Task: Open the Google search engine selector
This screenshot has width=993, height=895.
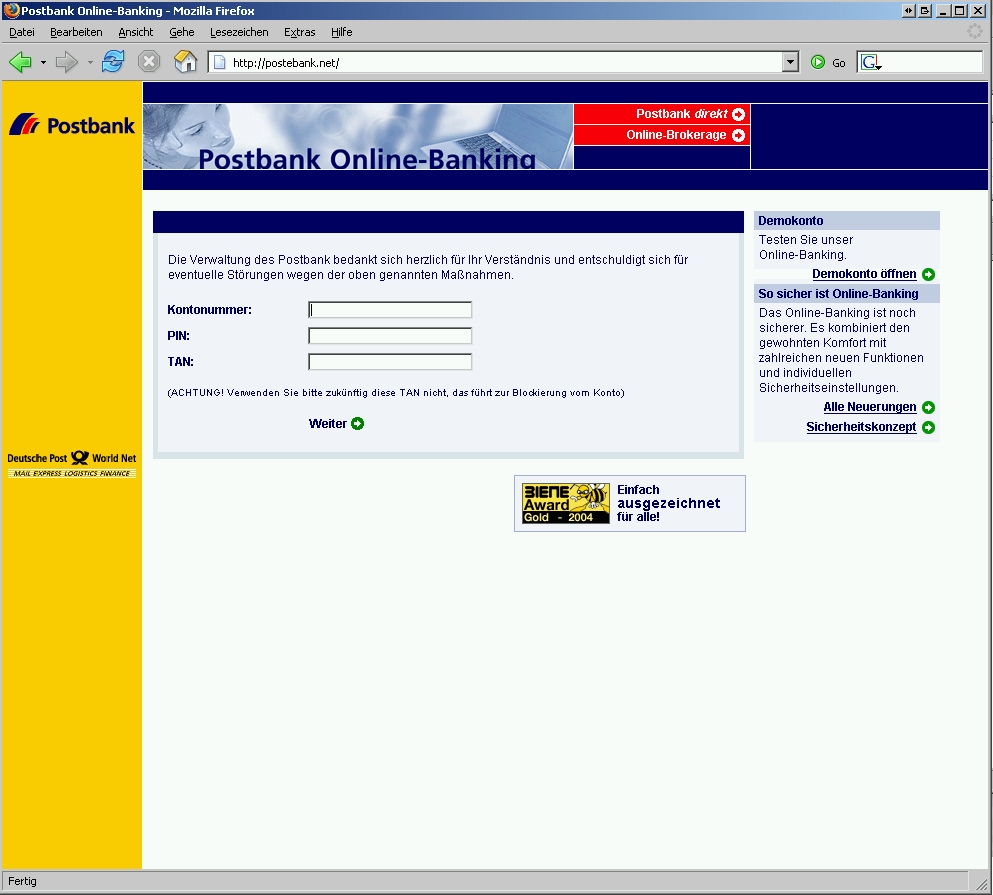Action: coord(871,62)
